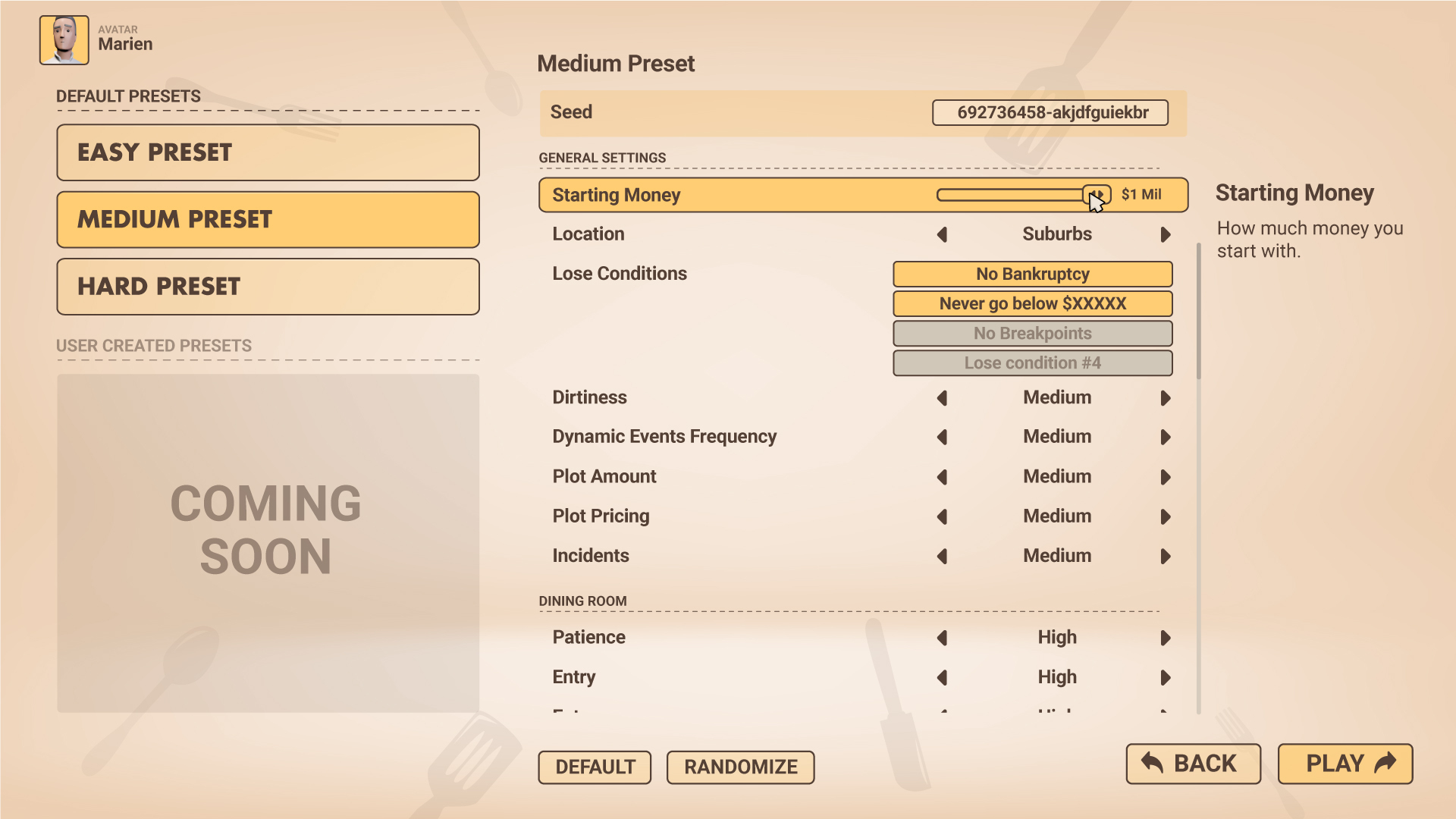Decrease Dynamic Events Frequency with left arrow
The image size is (1456, 819).
coord(943,438)
